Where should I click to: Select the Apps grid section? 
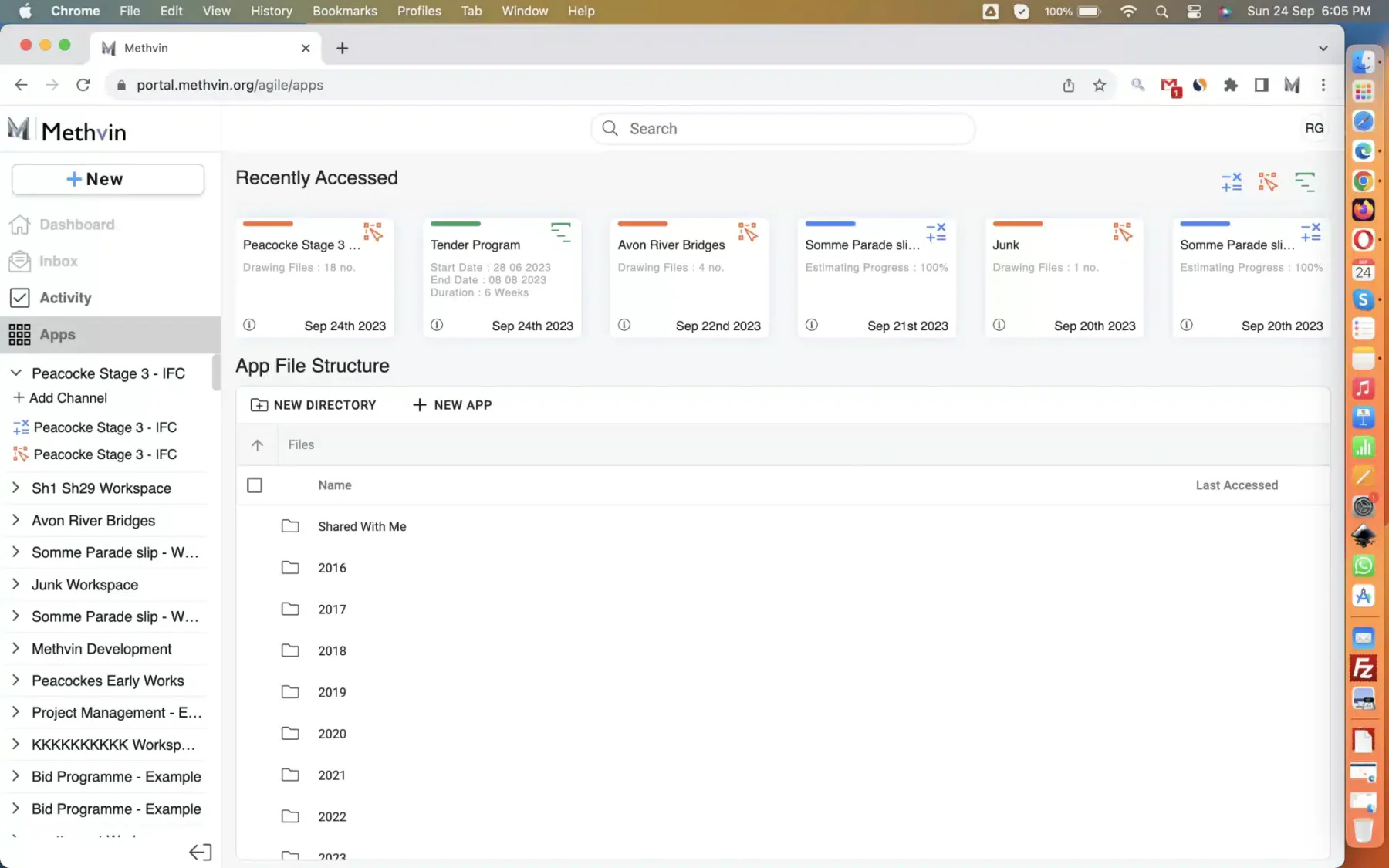[110, 334]
